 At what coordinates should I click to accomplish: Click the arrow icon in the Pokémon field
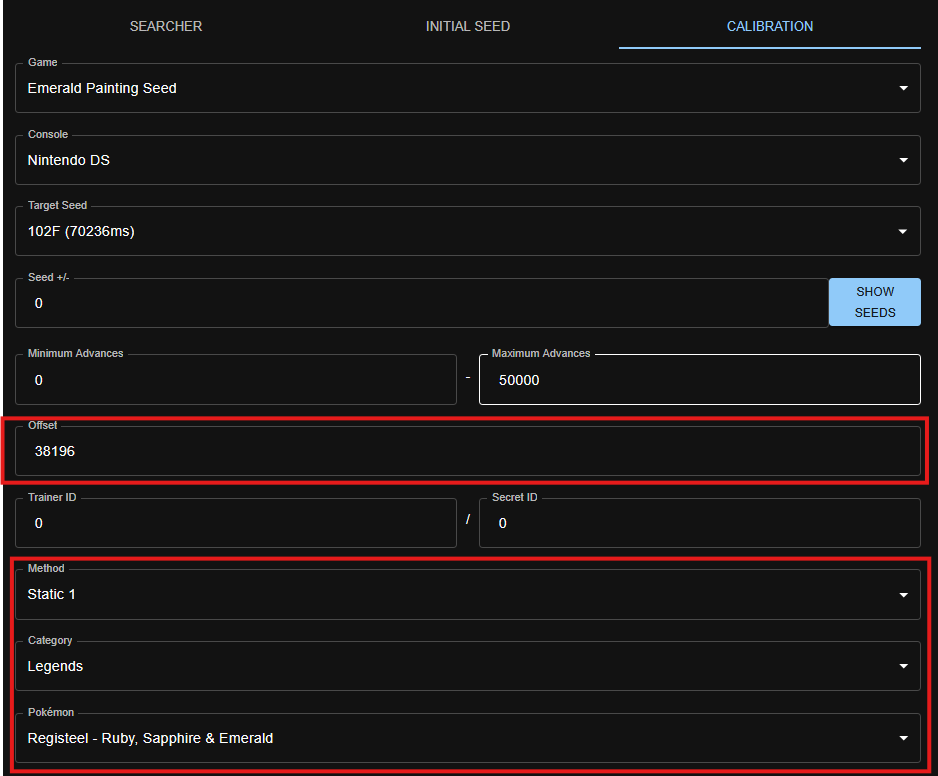tap(903, 739)
